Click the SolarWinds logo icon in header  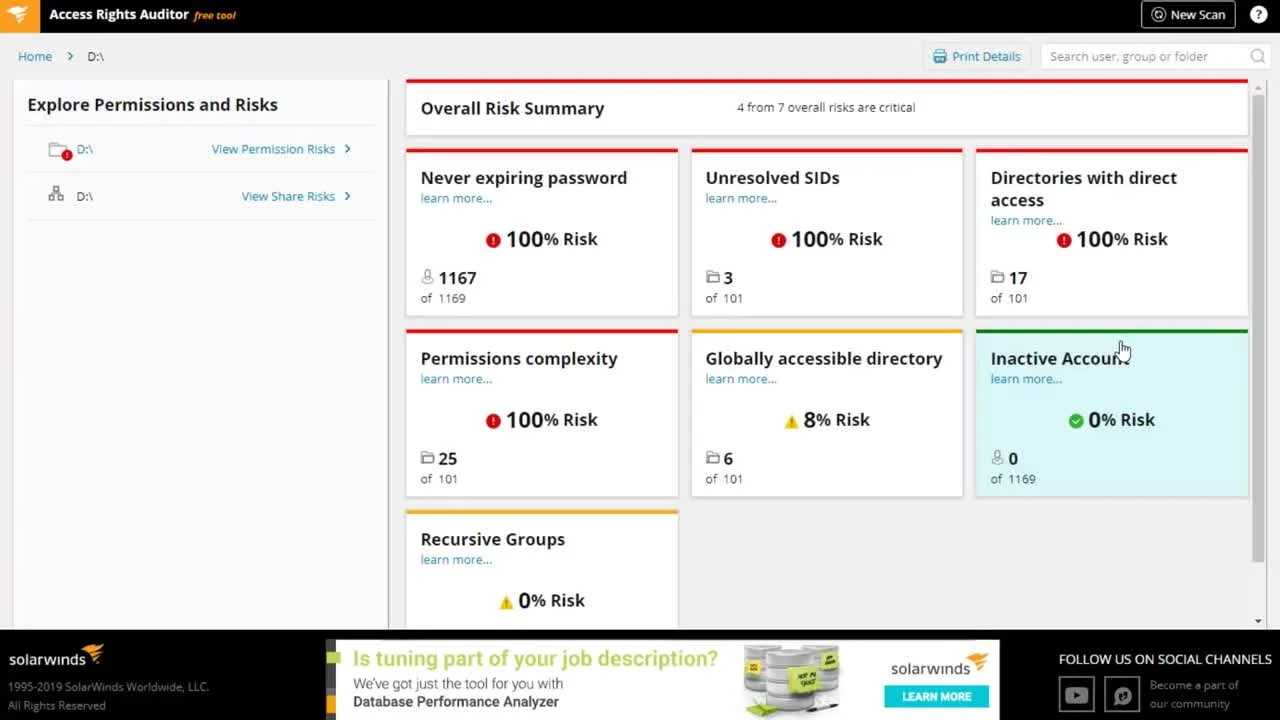[20, 15]
